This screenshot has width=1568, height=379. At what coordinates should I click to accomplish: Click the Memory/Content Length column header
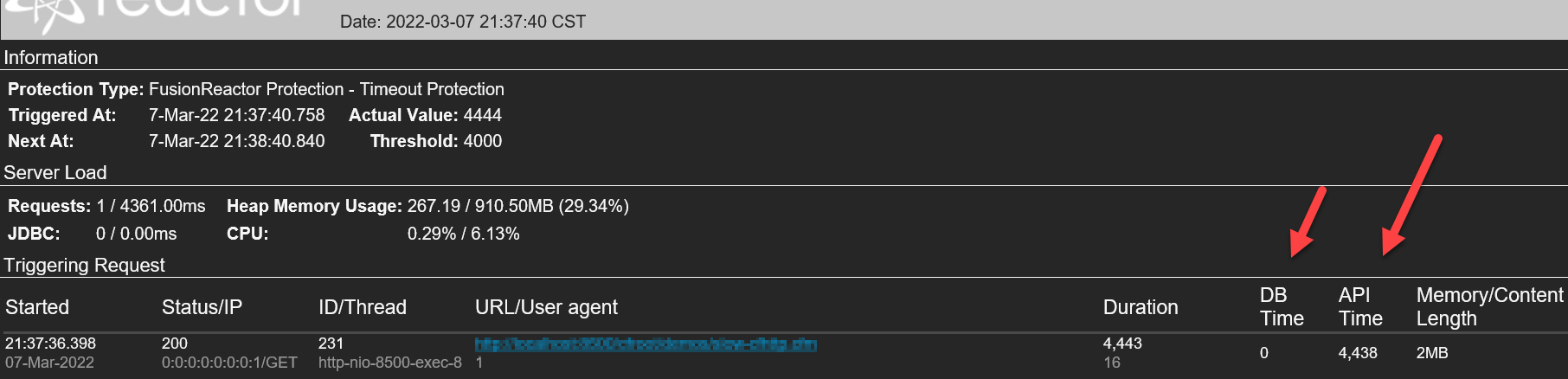1489,307
